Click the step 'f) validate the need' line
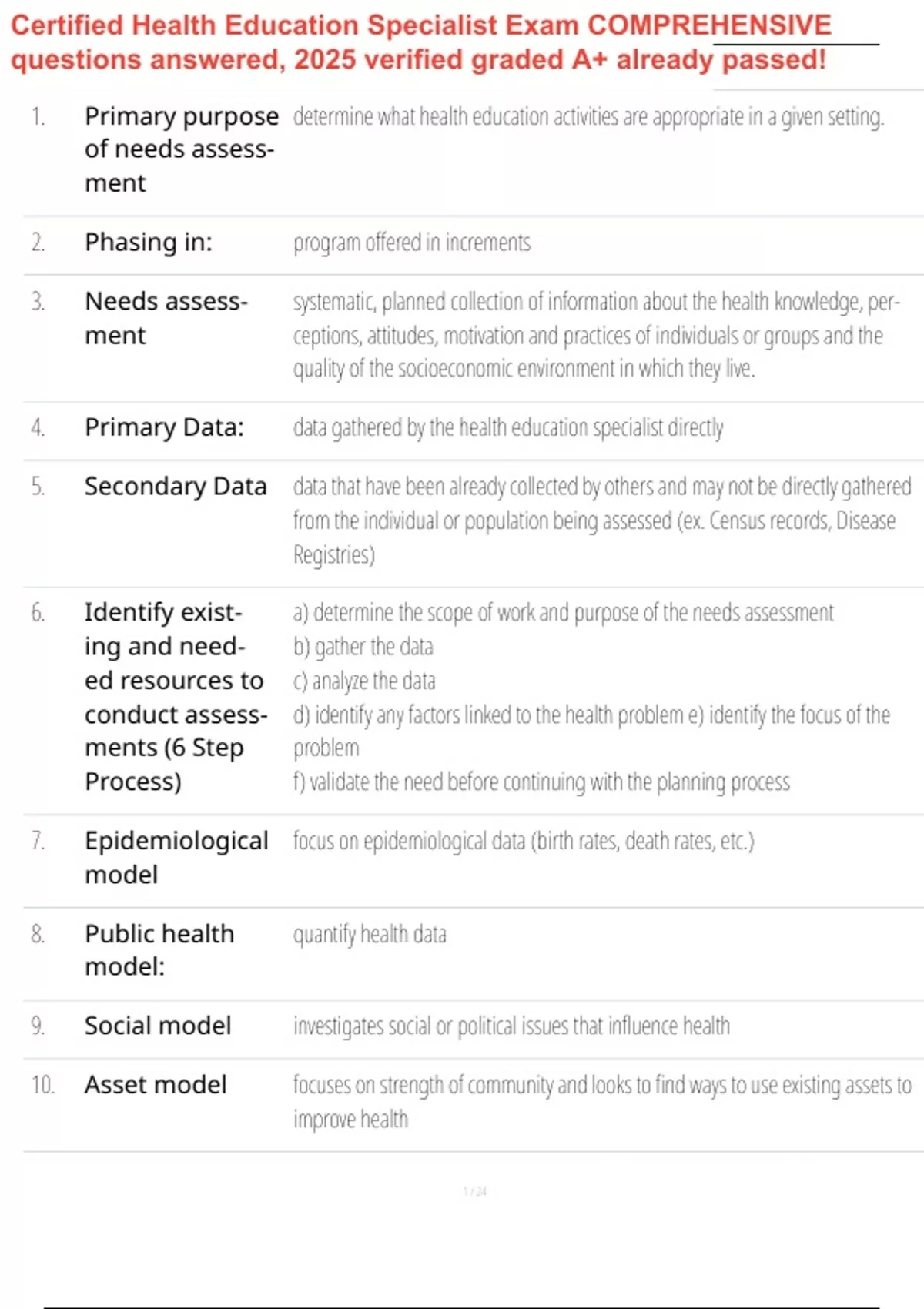Viewport: 924px width, 1309px height. click(x=541, y=782)
